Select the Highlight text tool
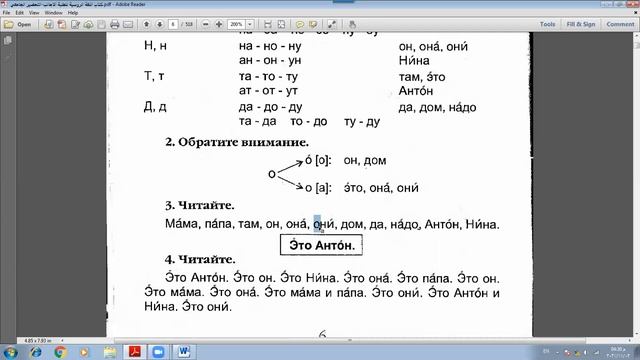The height and width of the screenshot is (360, 640). 313,24
